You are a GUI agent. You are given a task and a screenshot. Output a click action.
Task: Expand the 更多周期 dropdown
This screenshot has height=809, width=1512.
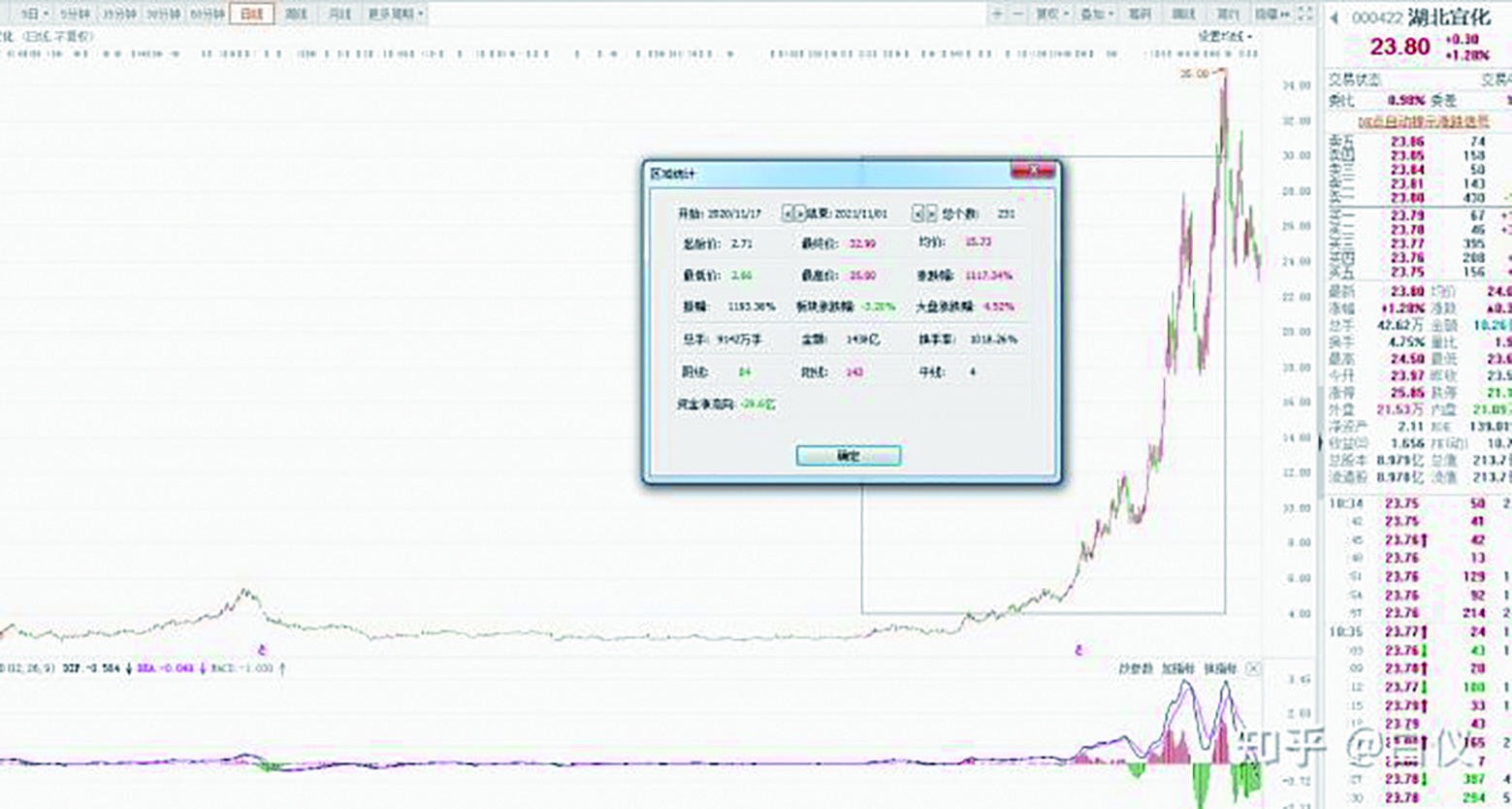click(x=396, y=14)
